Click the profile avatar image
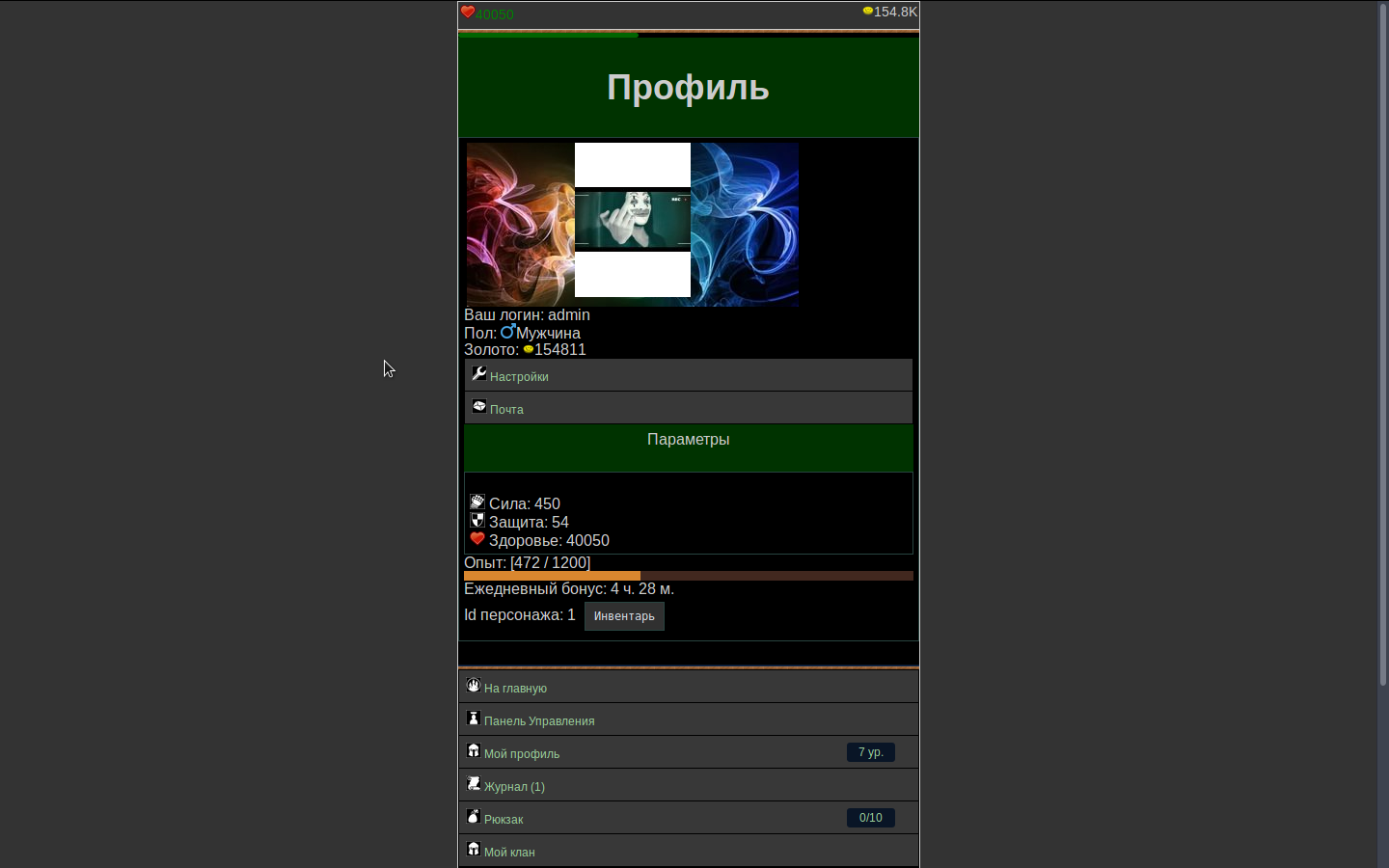1389x868 pixels. (633, 225)
